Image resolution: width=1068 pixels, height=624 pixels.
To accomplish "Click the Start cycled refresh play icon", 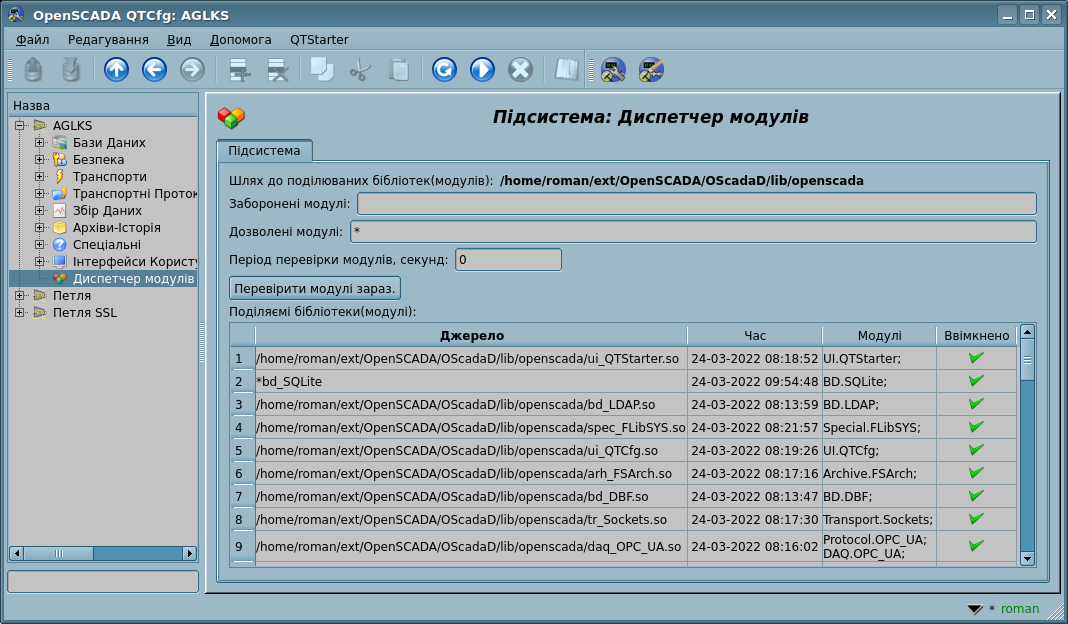I will pos(482,69).
